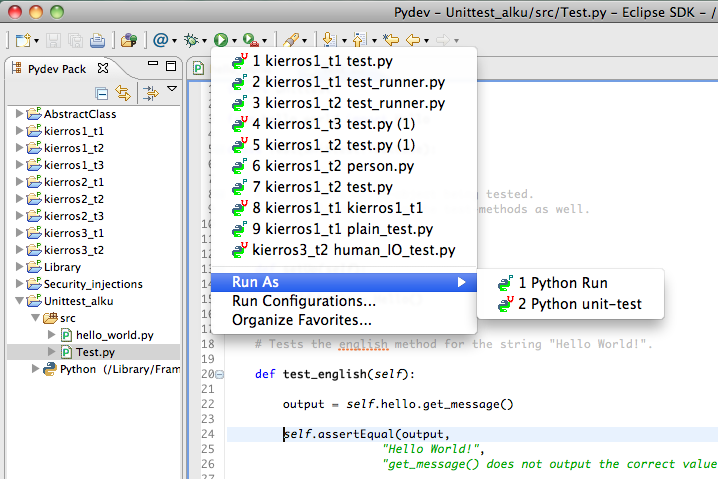The image size is (718, 479).
Task: Click the @ annotation toolbar icon
Action: [161, 40]
